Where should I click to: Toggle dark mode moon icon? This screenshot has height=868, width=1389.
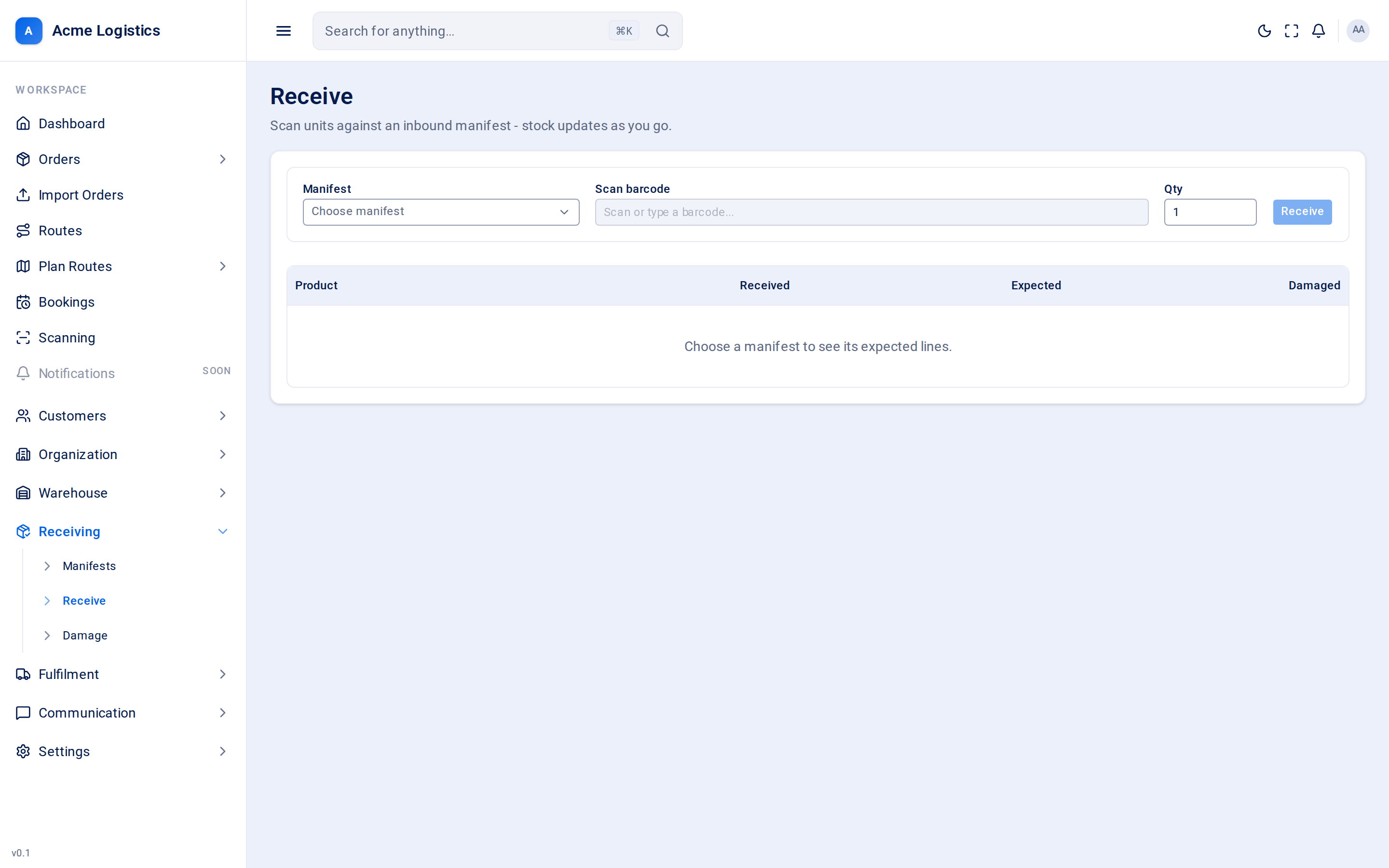(x=1264, y=31)
